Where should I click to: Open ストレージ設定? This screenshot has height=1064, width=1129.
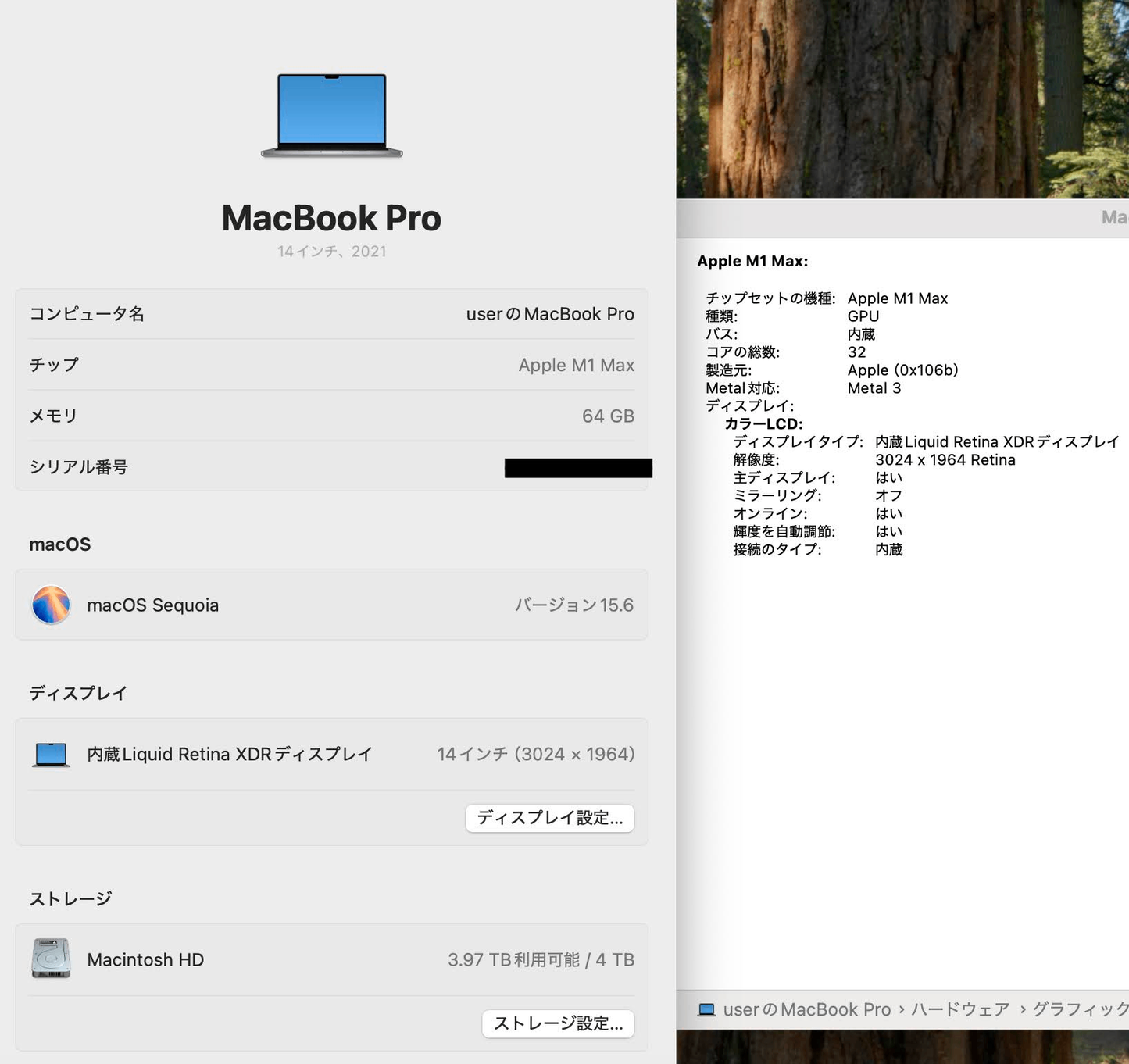(x=557, y=1023)
